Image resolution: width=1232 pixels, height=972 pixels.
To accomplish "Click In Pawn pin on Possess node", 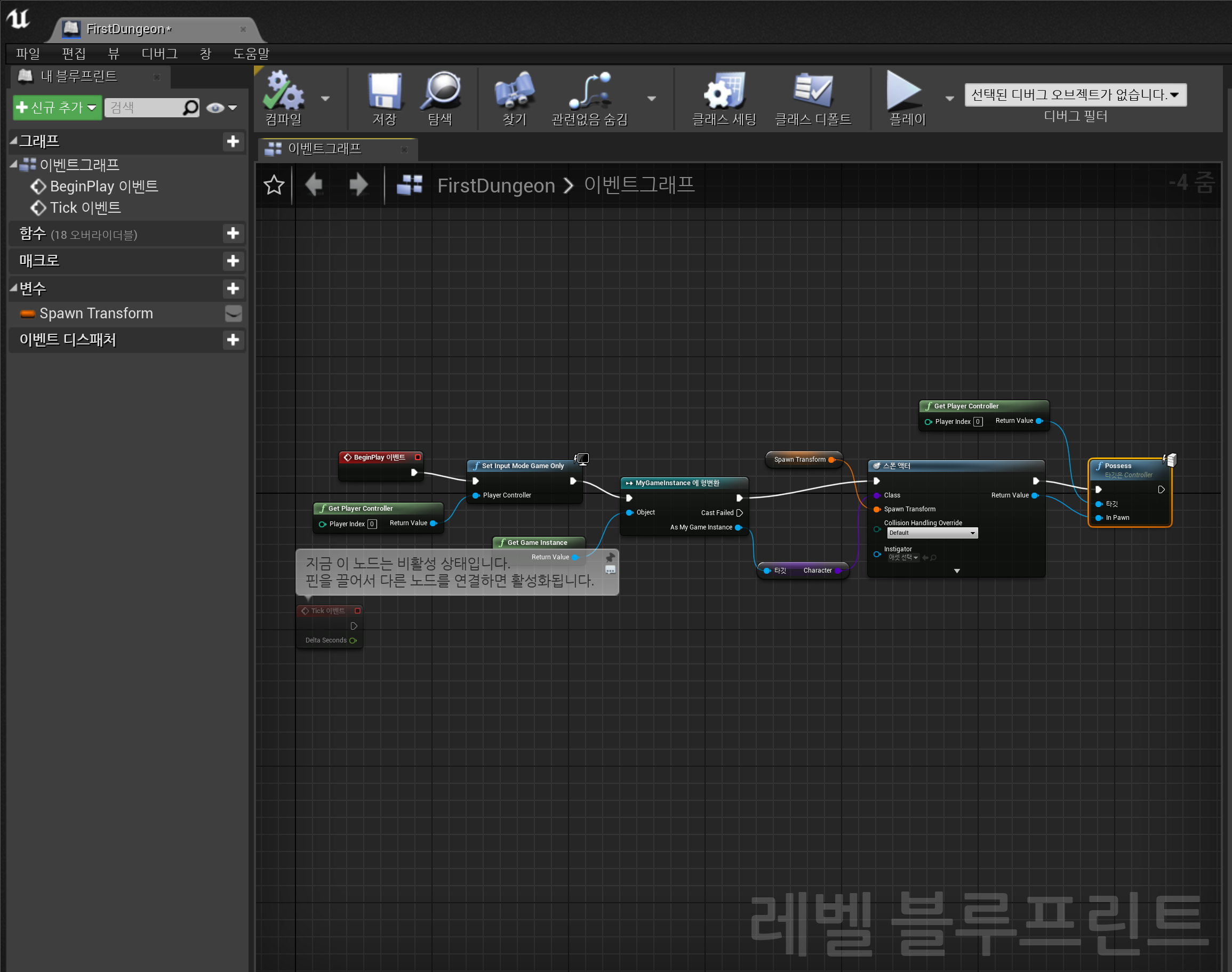I will pos(1099,518).
